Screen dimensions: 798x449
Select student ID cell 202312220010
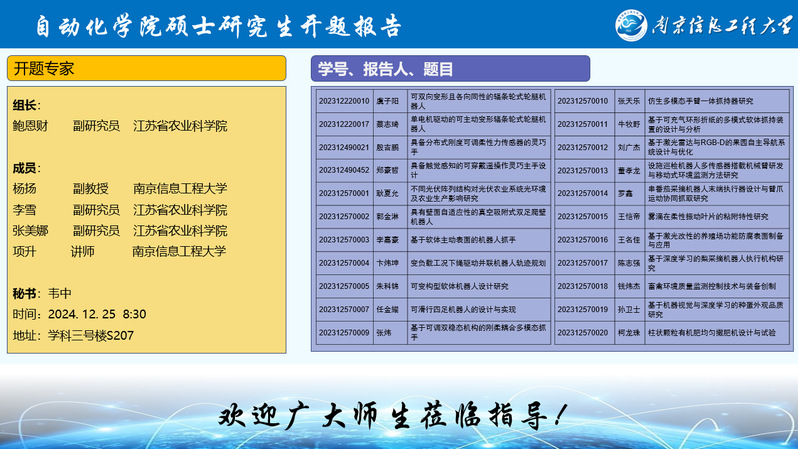(x=343, y=101)
